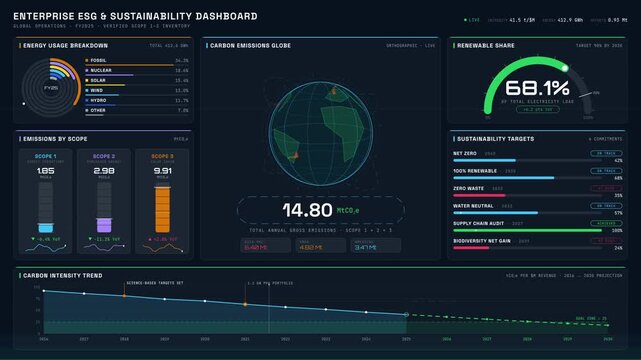Click the 68.1% renewable share value
The image size is (641, 360).
537,88
